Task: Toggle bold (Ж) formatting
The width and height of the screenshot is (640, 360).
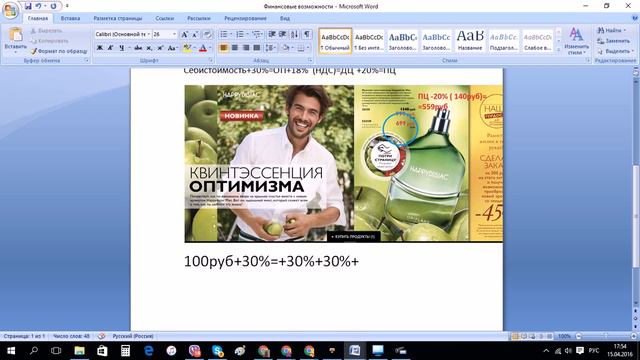Action: coord(100,48)
